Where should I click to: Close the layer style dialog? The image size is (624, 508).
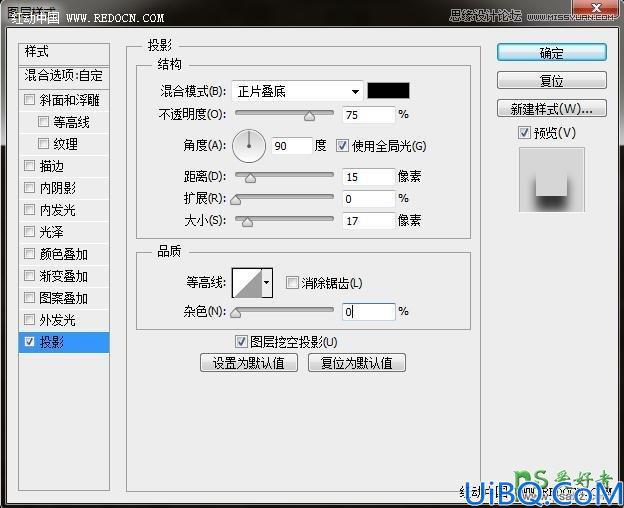tap(596, 8)
